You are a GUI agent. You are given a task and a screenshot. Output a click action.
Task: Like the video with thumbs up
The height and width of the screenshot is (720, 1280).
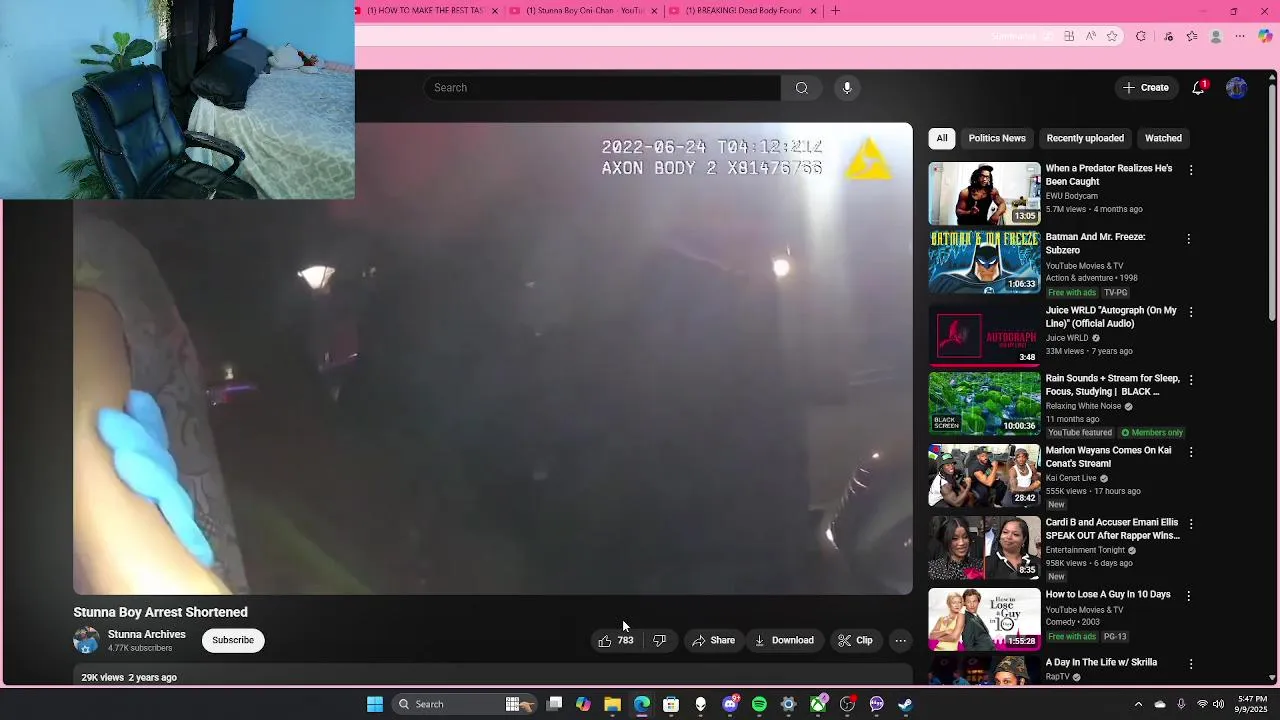615,641
